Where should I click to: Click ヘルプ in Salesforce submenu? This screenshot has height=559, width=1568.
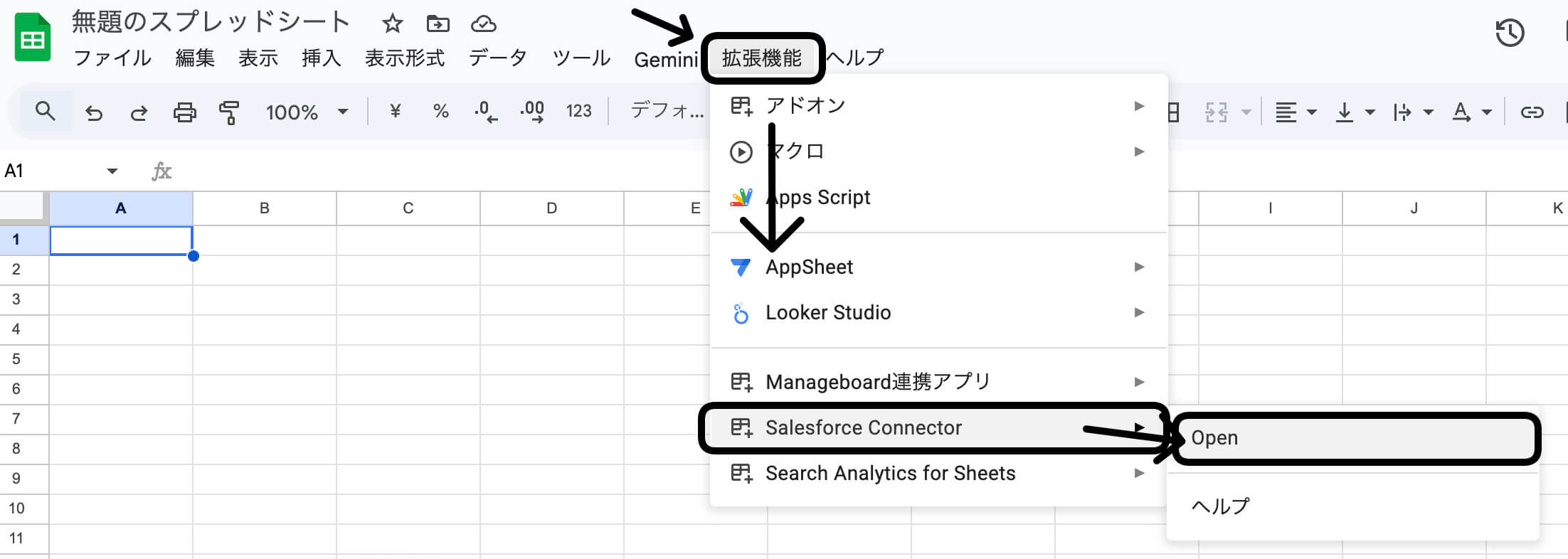tap(1354, 506)
